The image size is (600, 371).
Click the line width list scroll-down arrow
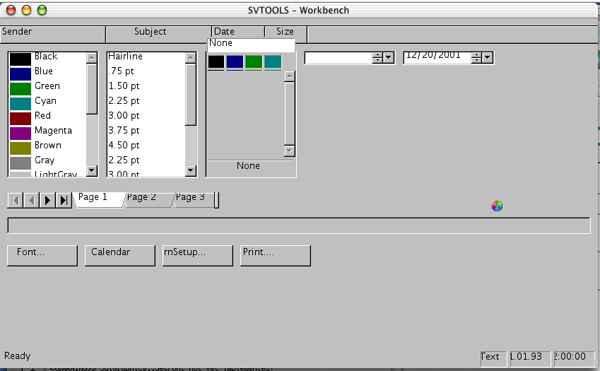190,170
